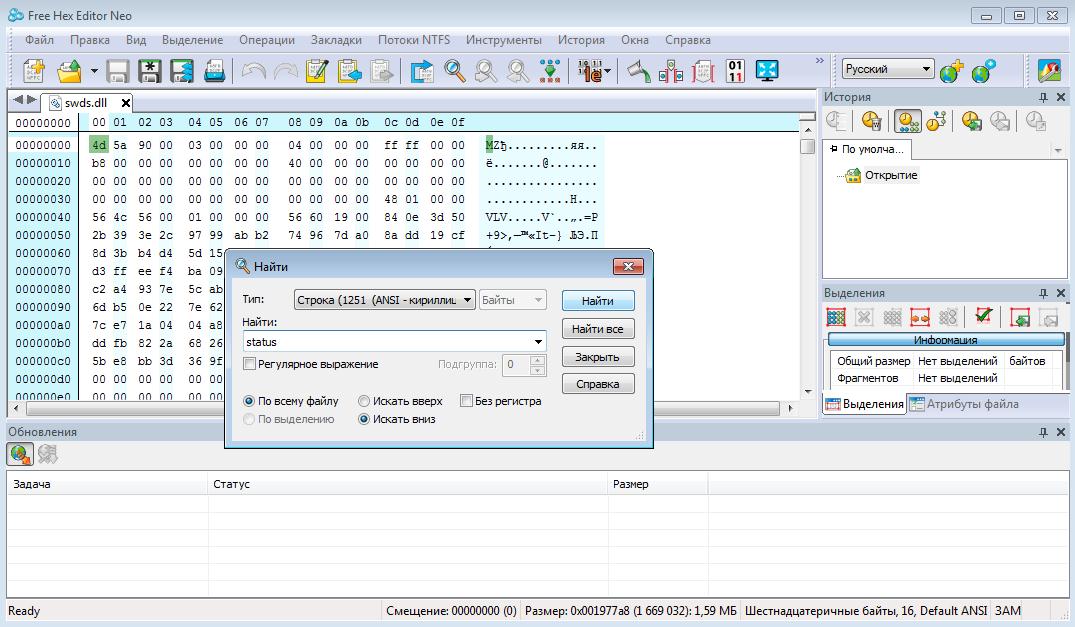Screen dimensions: 1075x627
Task: Click the Save selection icon in Выделения panel
Action: point(1020,317)
